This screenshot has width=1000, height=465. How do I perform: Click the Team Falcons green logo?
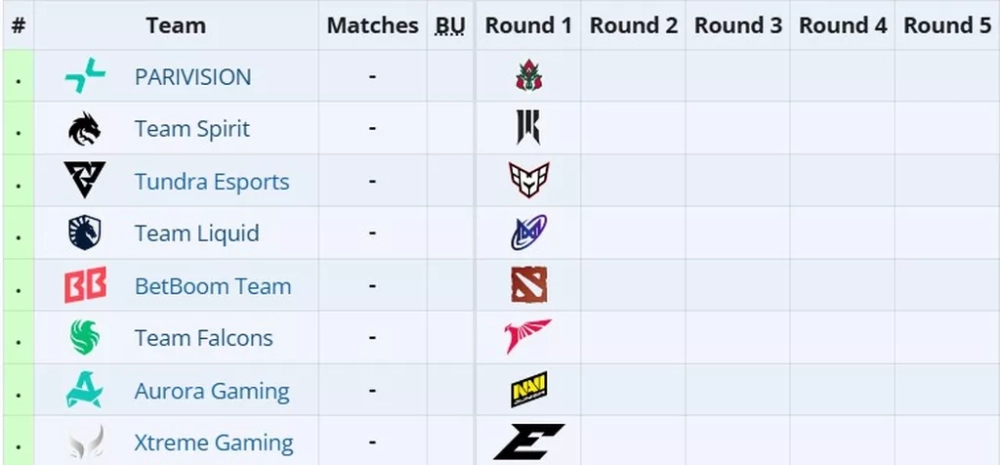85,337
